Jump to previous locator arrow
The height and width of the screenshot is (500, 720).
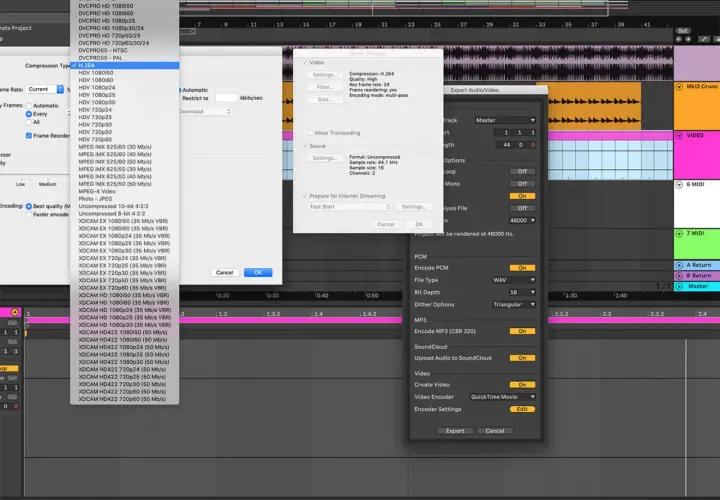click(x=679, y=39)
